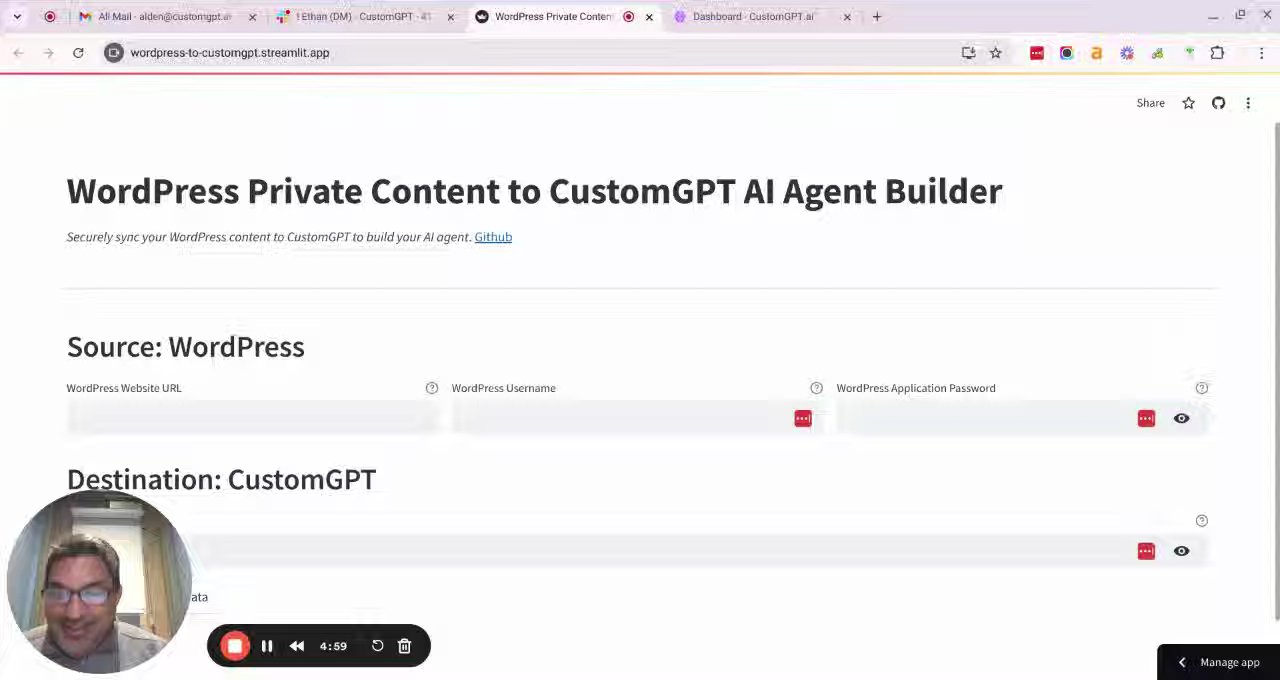Show help tooltip for WordPress Application Password
Screen dimensions: 1280x680
pyautogui.click(x=1202, y=388)
